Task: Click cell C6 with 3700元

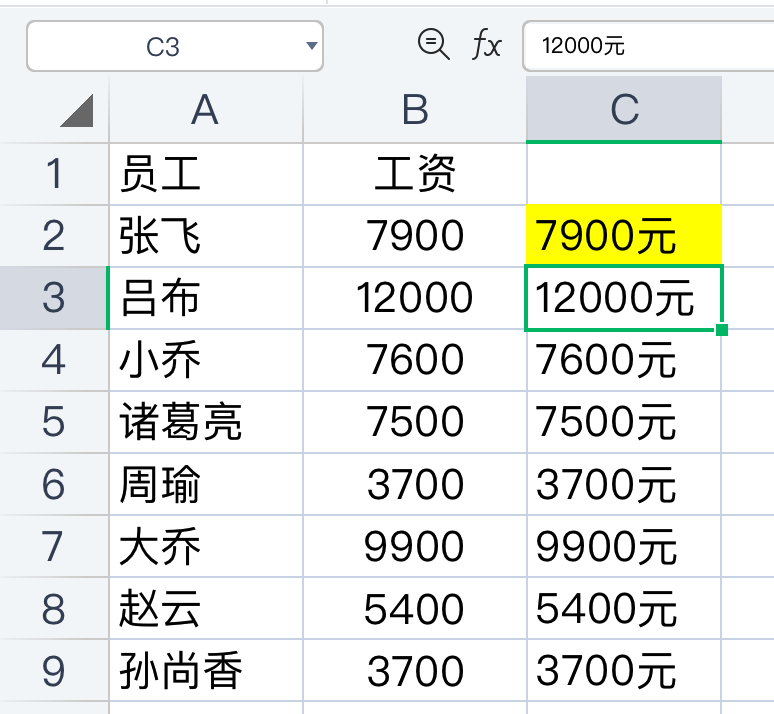Action: (x=624, y=484)
